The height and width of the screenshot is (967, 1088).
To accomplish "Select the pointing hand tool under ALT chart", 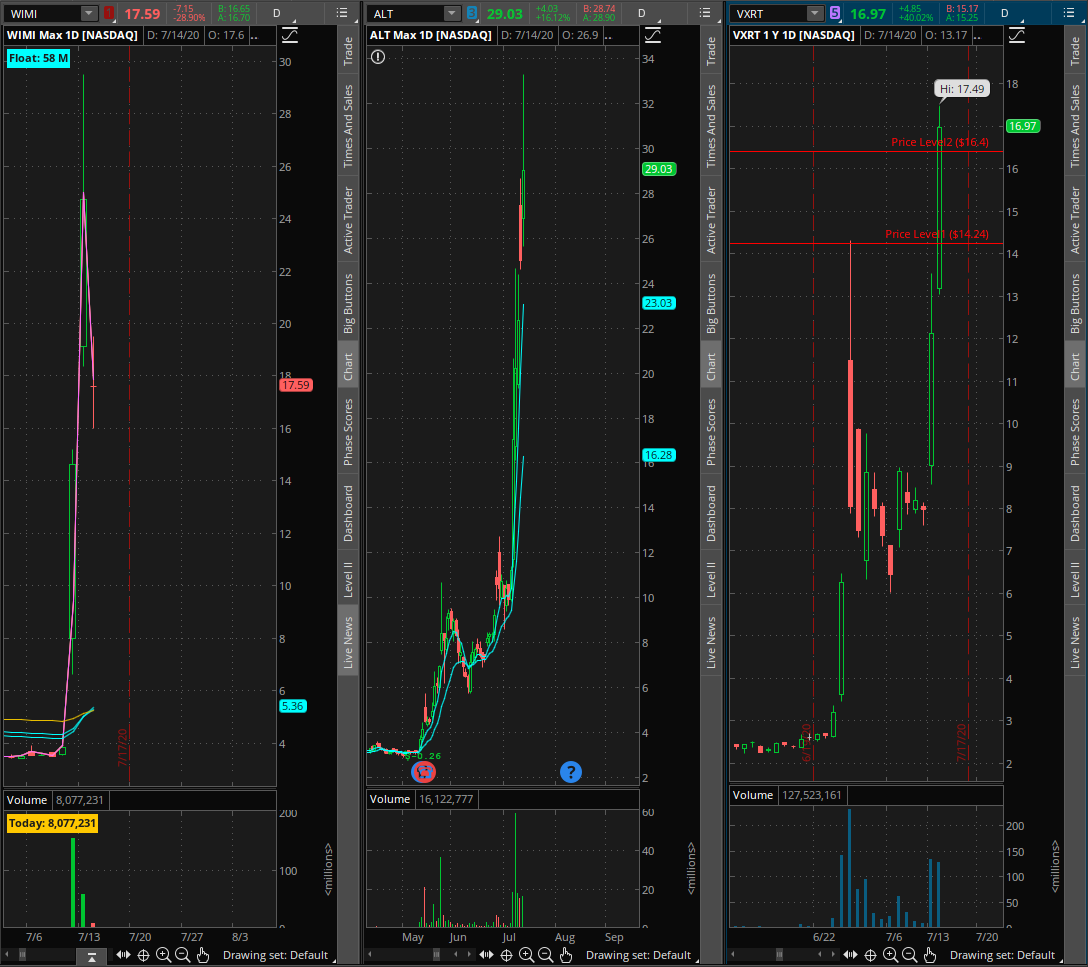I will pyautogui.click(x=566, y=955).
